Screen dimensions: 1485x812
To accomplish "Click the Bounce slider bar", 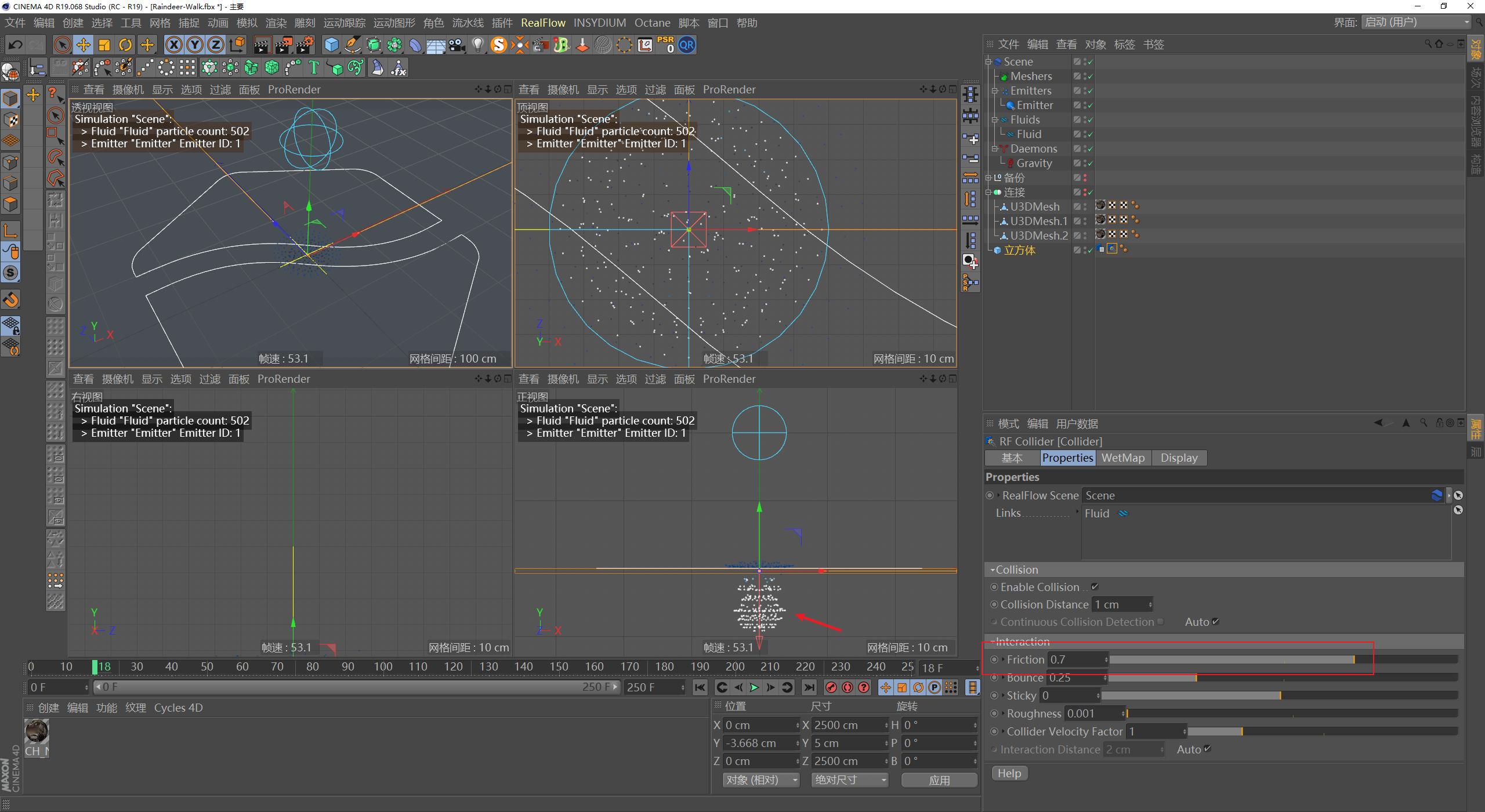I will pyautogui.click(x=1282, y=677).
